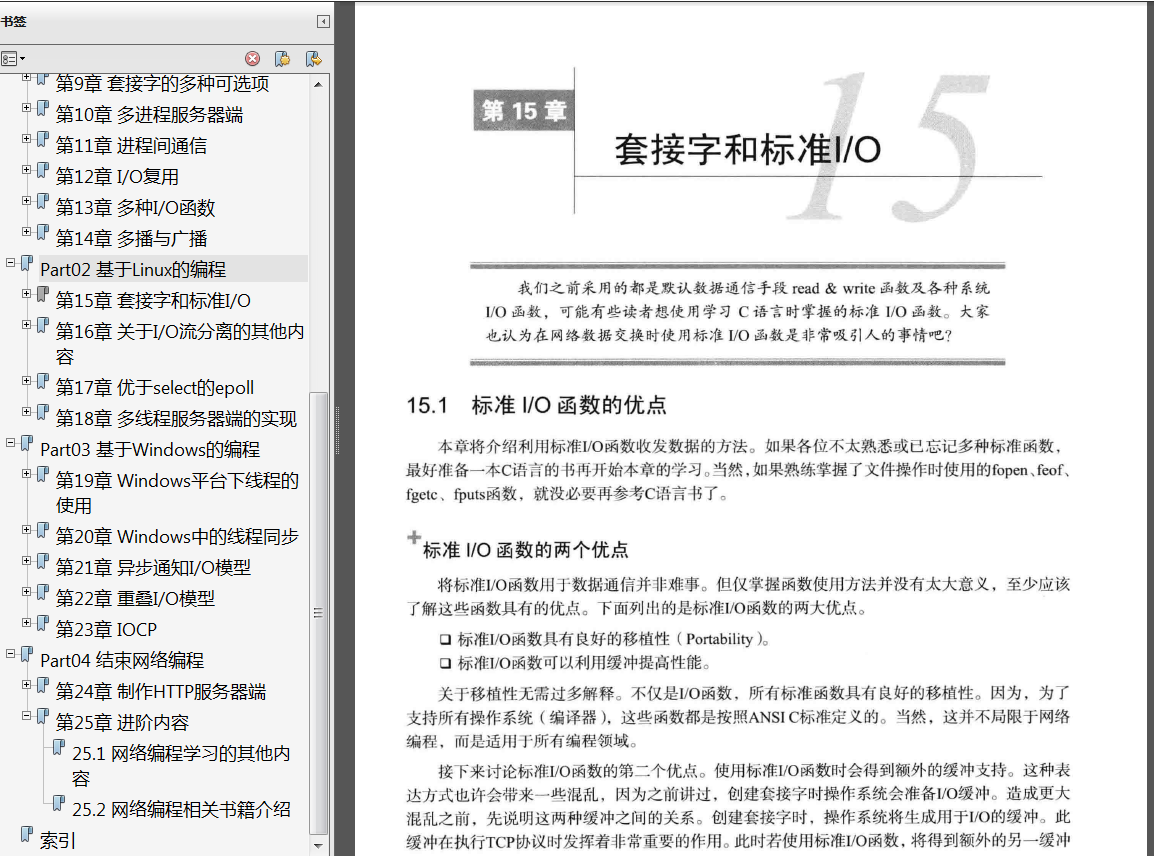The height and width of the screenshot is (856, 1154).
Task: Open the bookmark options dropdown menu
Action: [x=13, y=59]
